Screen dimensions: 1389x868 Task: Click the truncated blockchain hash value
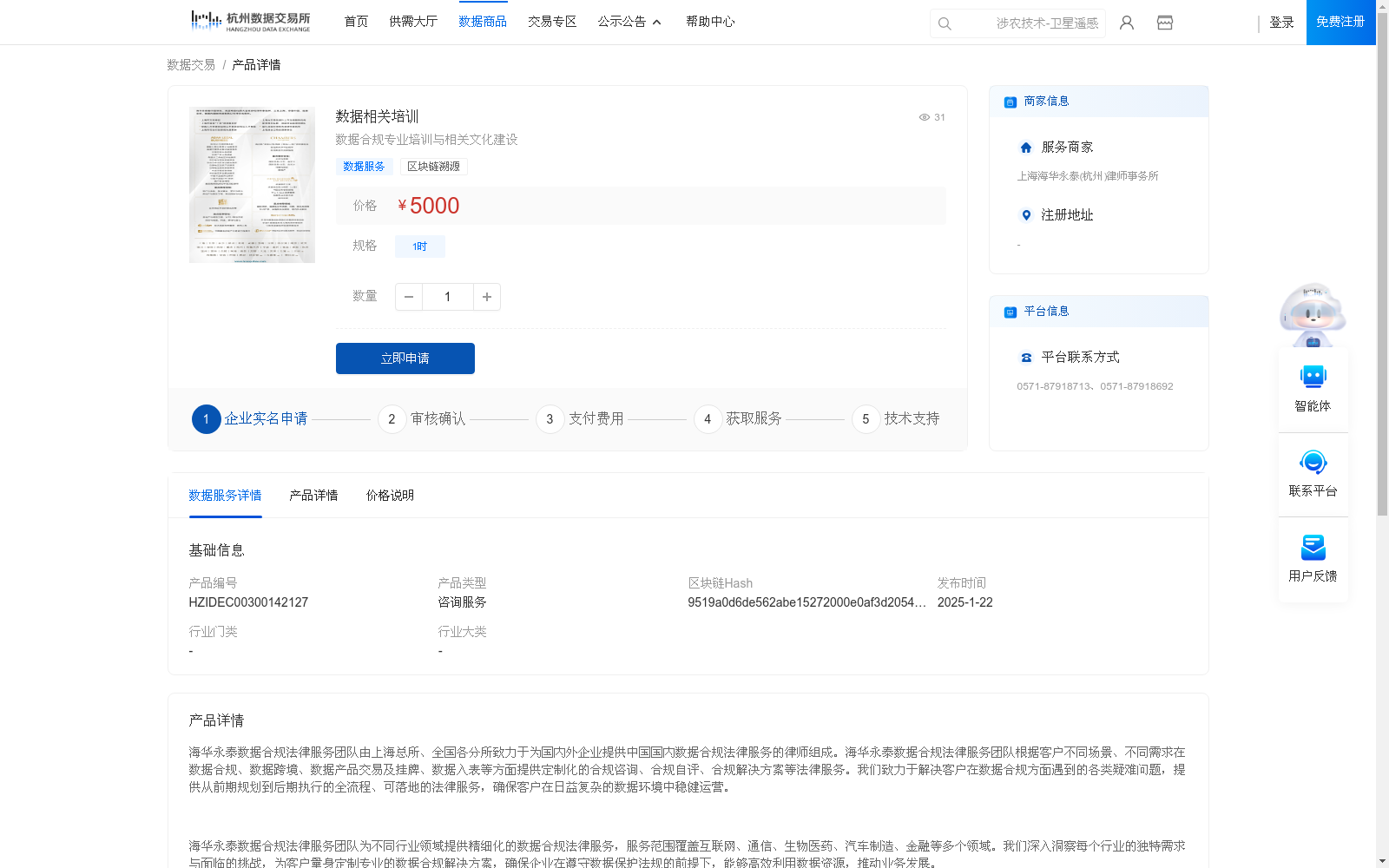click(x=806, y=602)
